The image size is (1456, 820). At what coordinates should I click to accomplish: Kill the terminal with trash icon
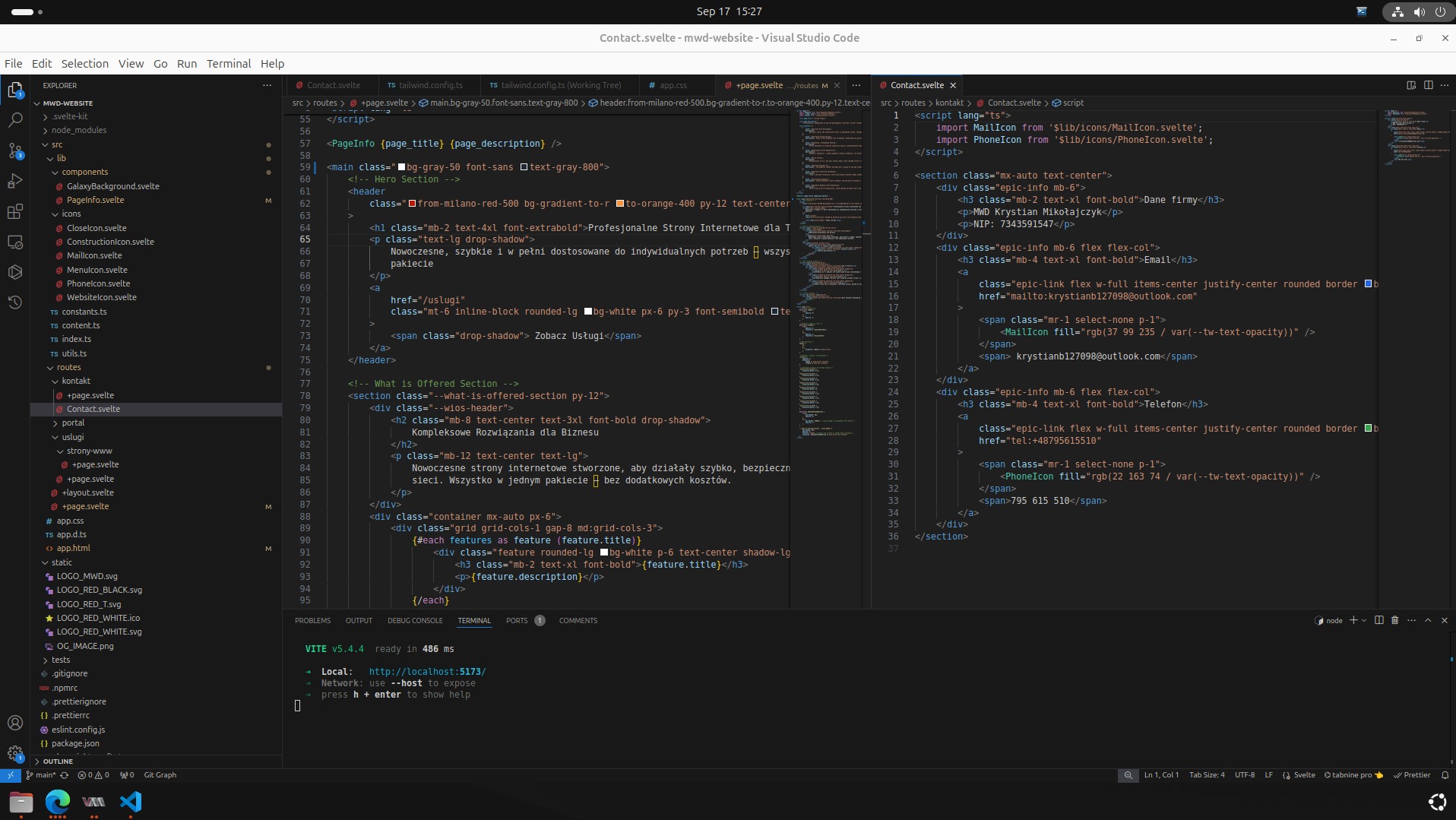point(1394,620)
